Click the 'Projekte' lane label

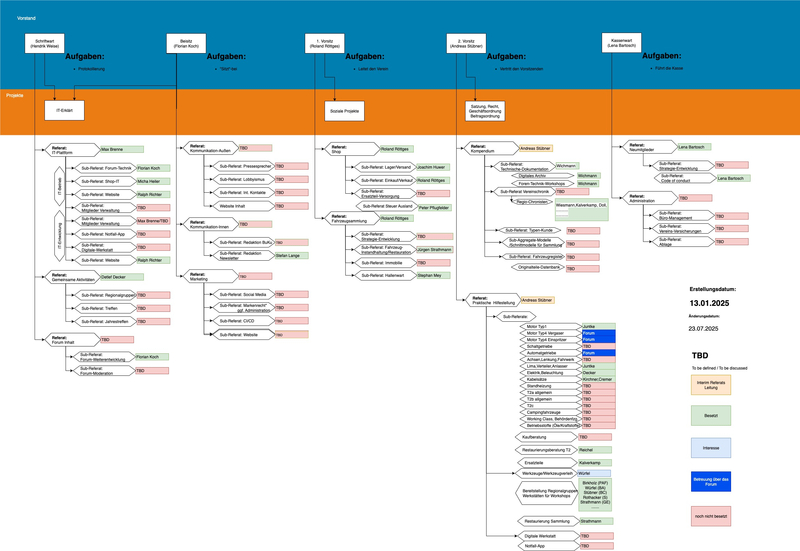[x=15, y=95]
